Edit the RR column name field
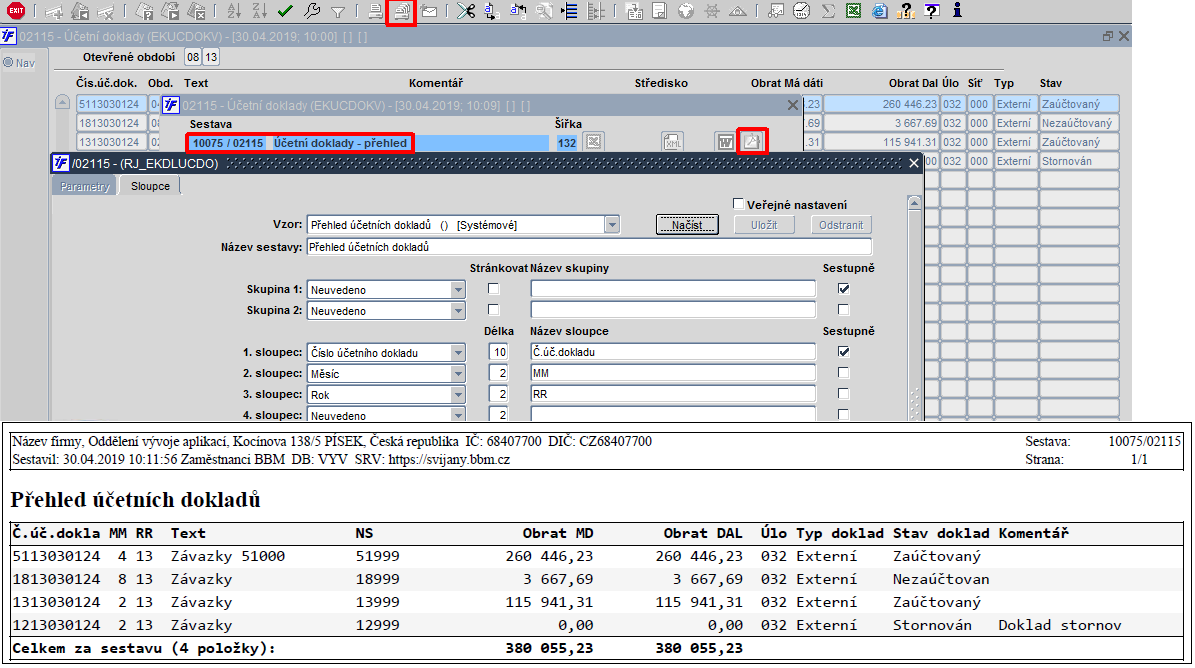The image size is (1195, 668). click(673, 394)
